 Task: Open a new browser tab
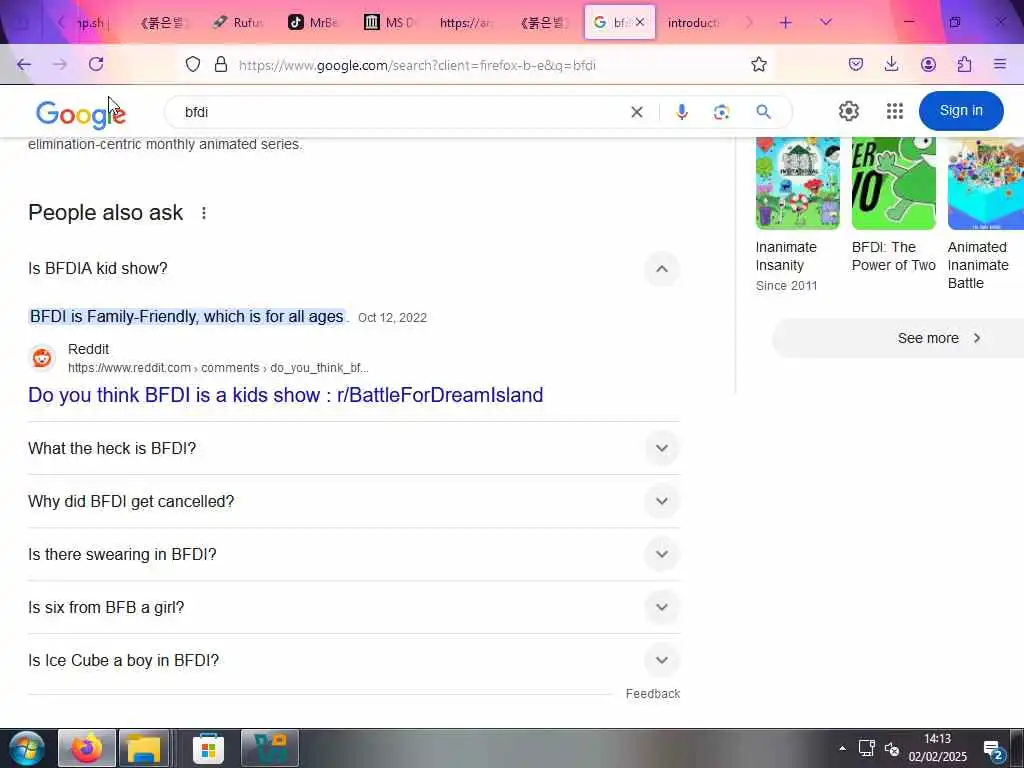[x=786, y=23]
